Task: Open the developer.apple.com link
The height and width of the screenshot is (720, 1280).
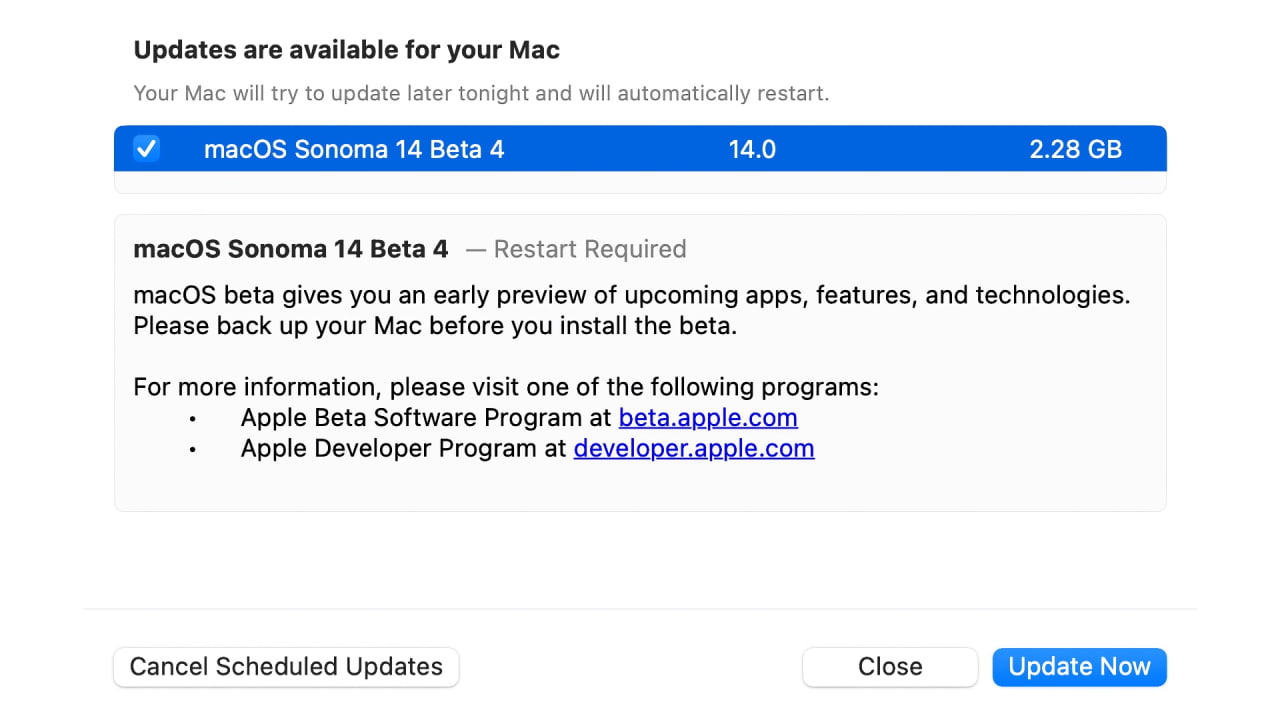Action: tap(693, 448)
